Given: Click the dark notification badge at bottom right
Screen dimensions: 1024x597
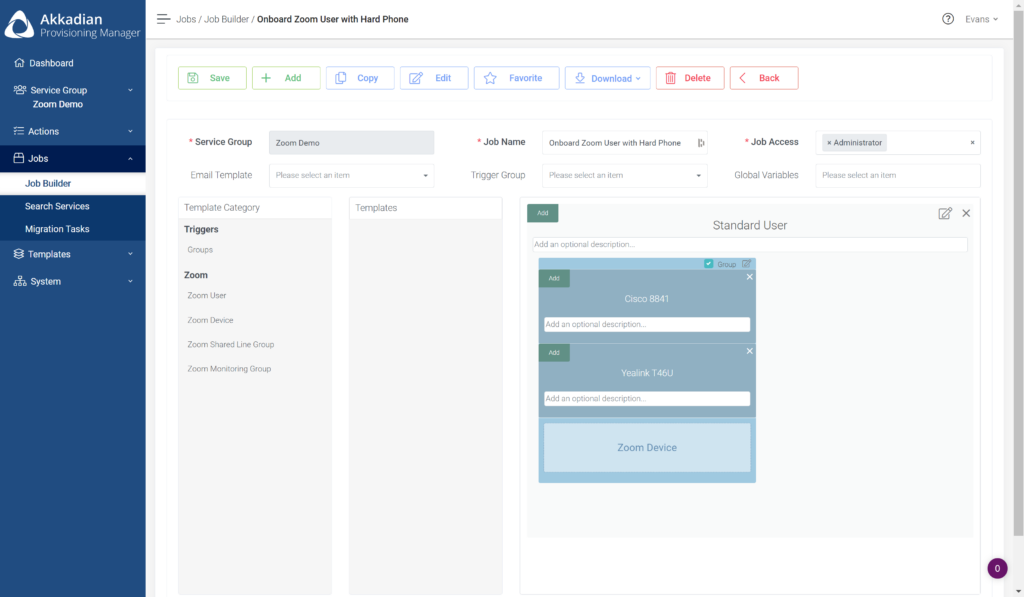Looking at the screenshot, I should coord(997,568).
